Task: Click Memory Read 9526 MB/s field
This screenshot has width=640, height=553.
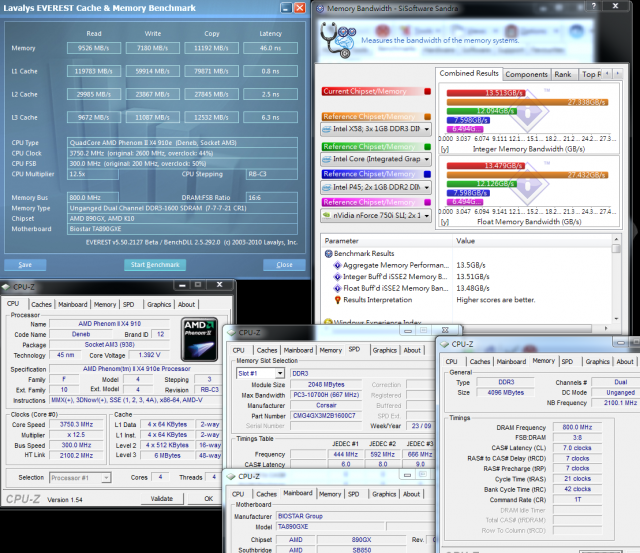Action: (x=94, y=48)
